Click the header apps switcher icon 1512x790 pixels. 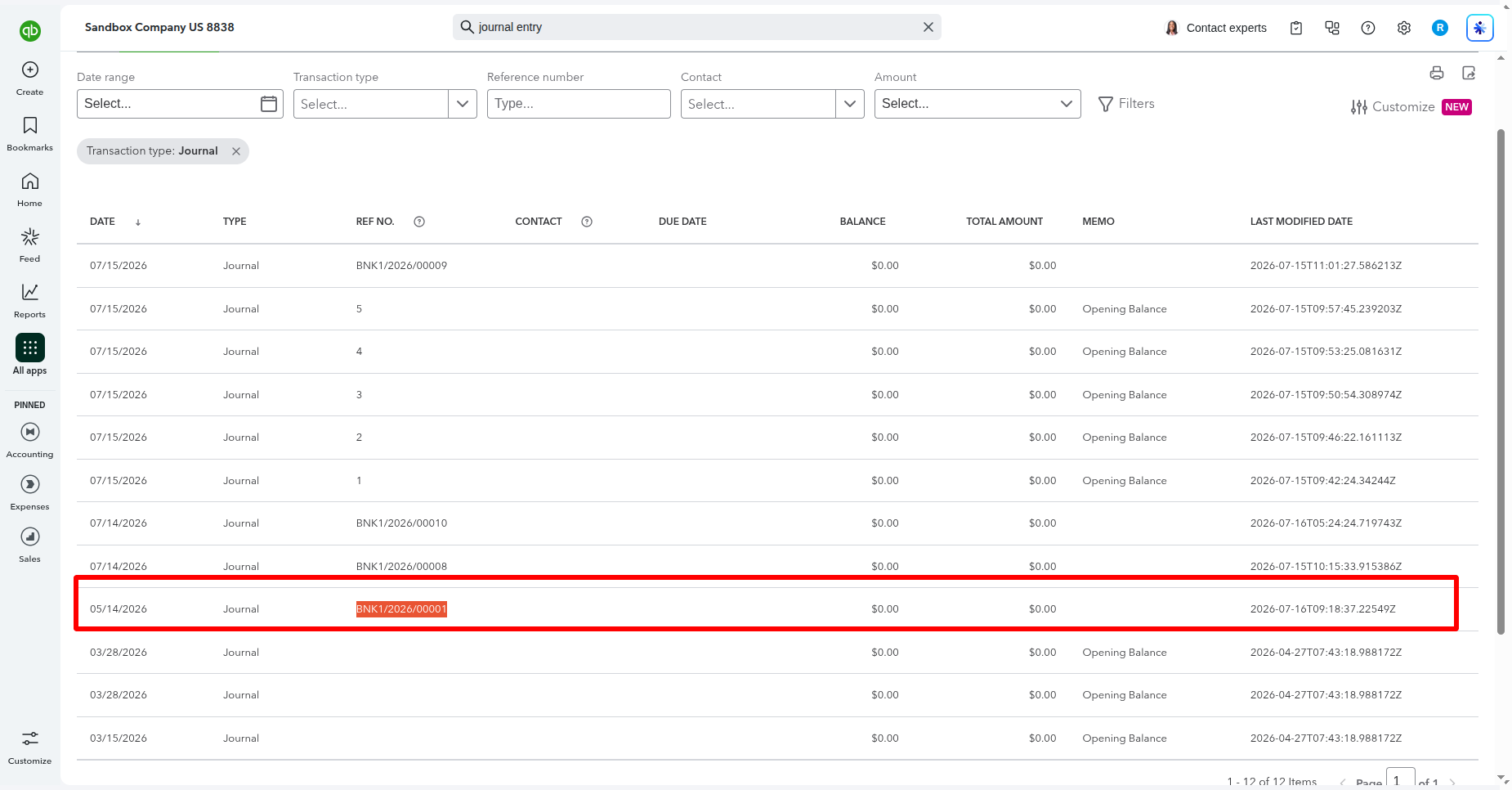point(1332,28)
